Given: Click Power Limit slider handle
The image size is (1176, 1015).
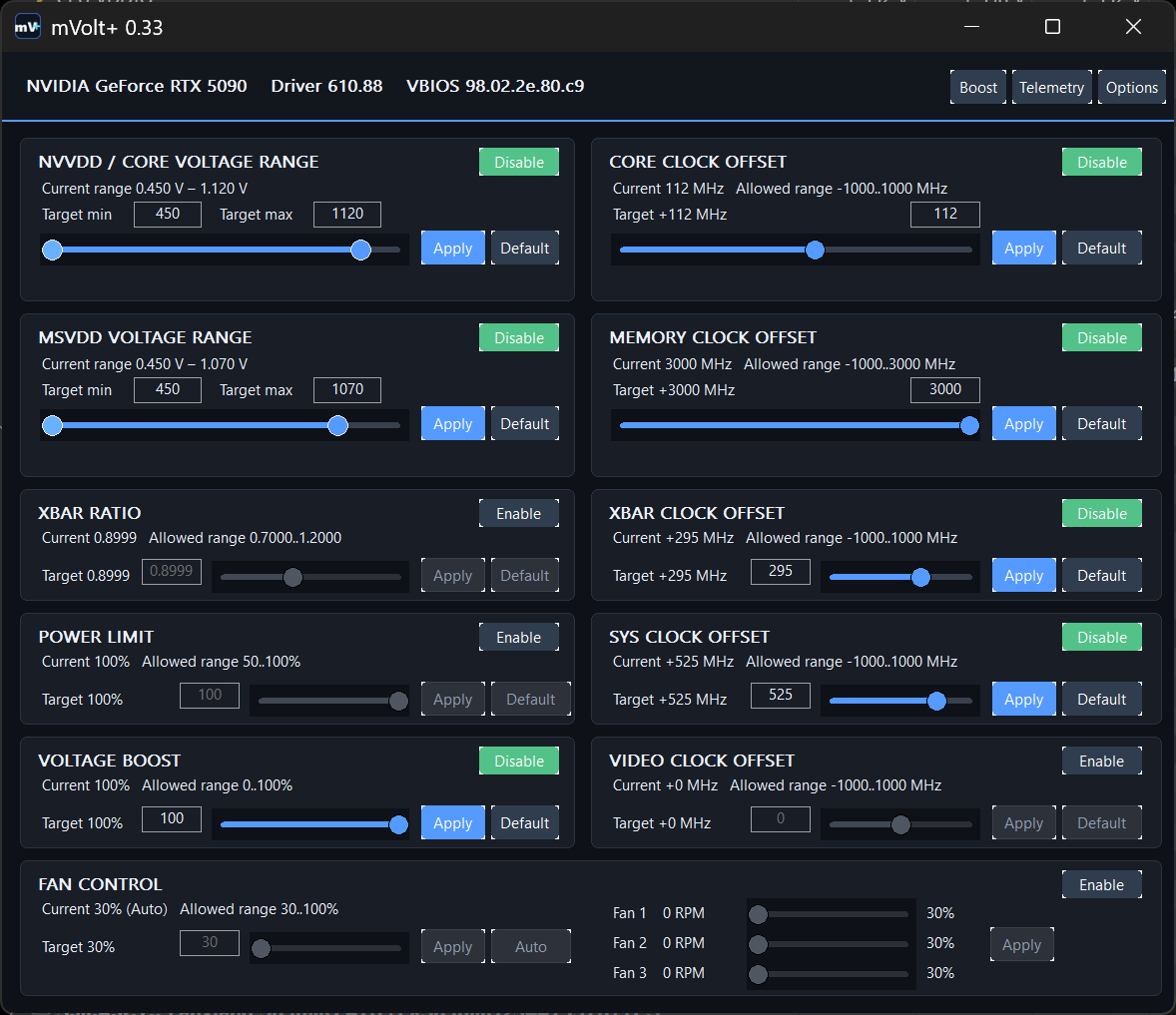Looking at the screenshot, I should (399, 701).
